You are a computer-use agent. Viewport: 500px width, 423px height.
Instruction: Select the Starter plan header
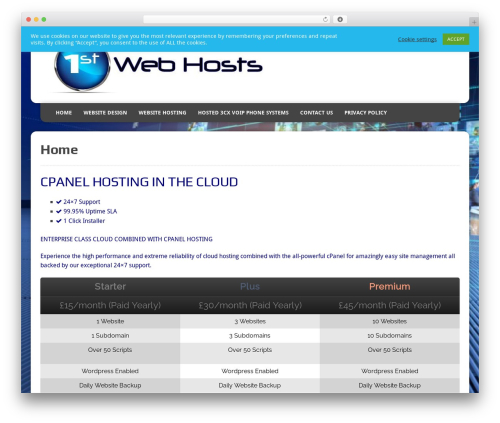coord(110,286)
